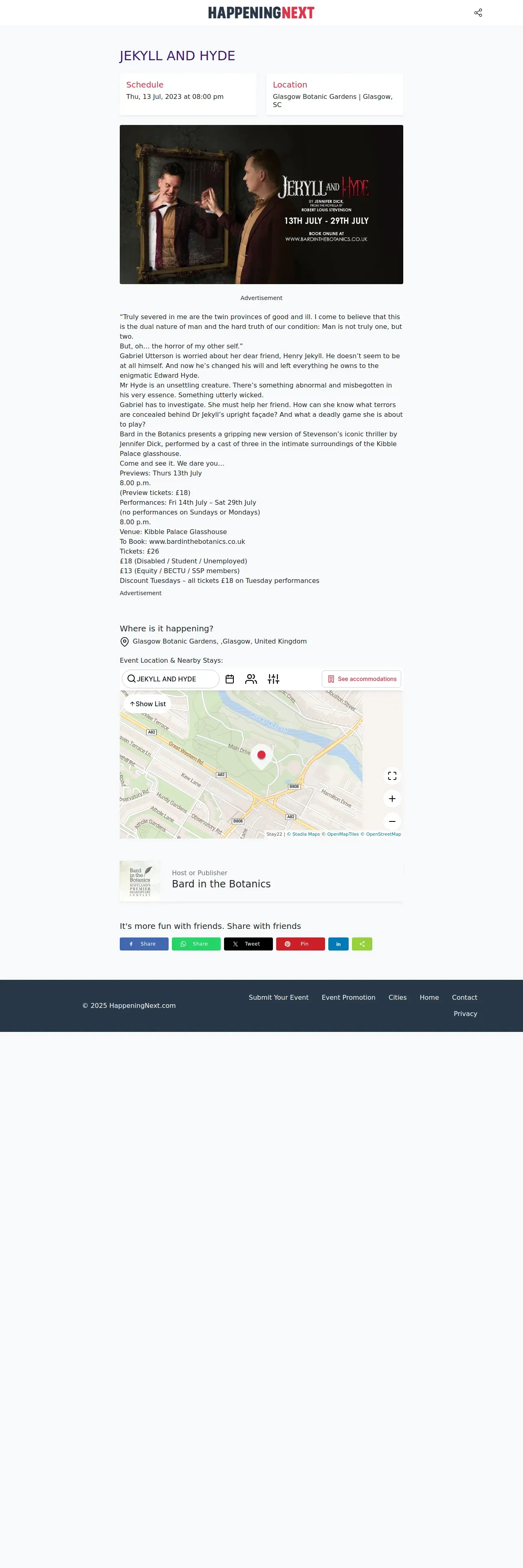Click the magnifier search icon in map bar
Image resolution: width=523 pixels, height=1568 pixels.
point(131,679)
